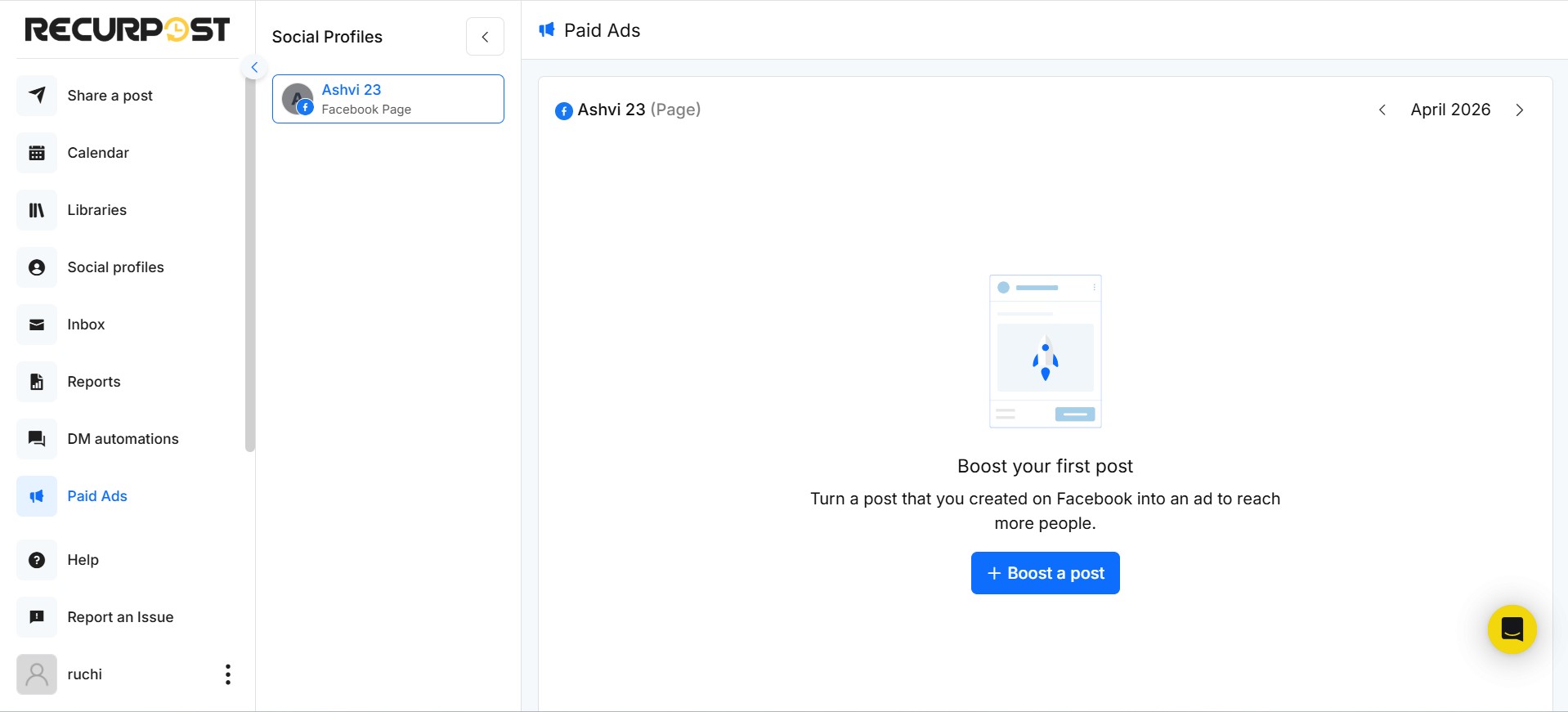
Task: Click the Boost your first post heading
Action: click(x=1045, y=466)
